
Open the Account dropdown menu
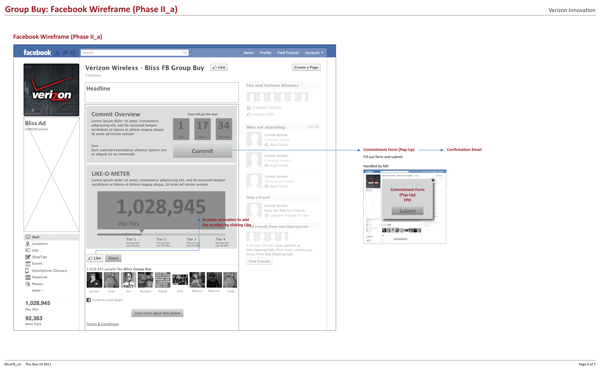point(314,53)
